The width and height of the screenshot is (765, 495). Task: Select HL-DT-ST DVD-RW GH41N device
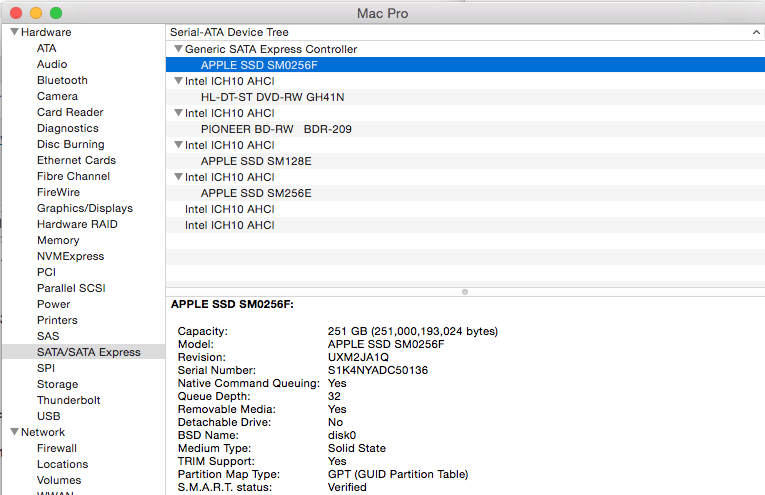465,97
